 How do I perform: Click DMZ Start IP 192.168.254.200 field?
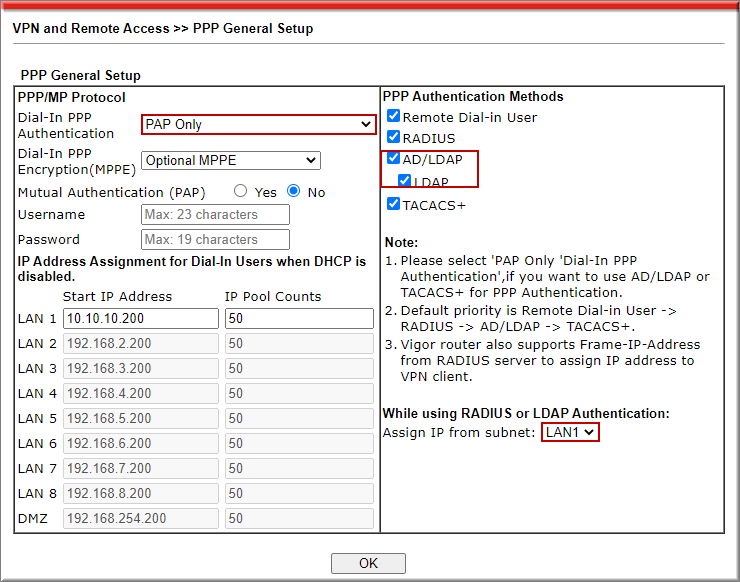(141, 519)
